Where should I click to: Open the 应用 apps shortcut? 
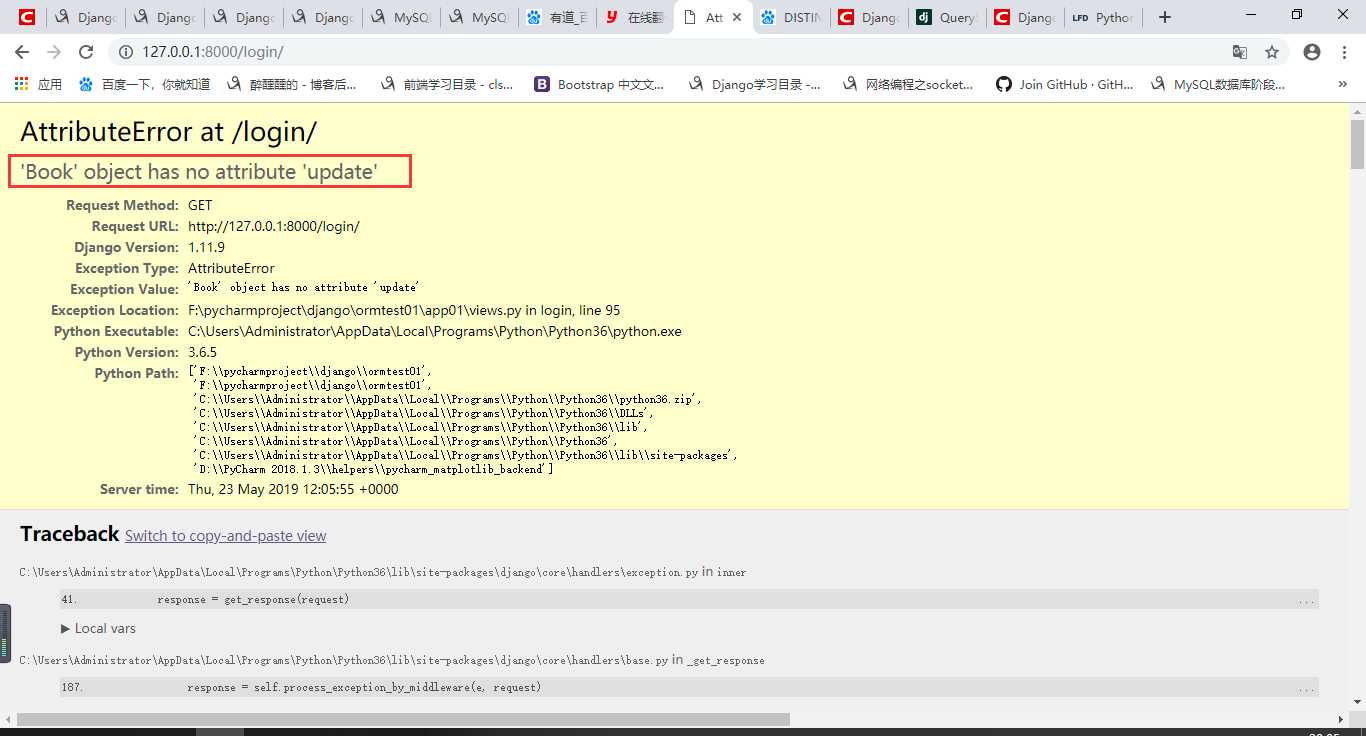click(38, 85)
